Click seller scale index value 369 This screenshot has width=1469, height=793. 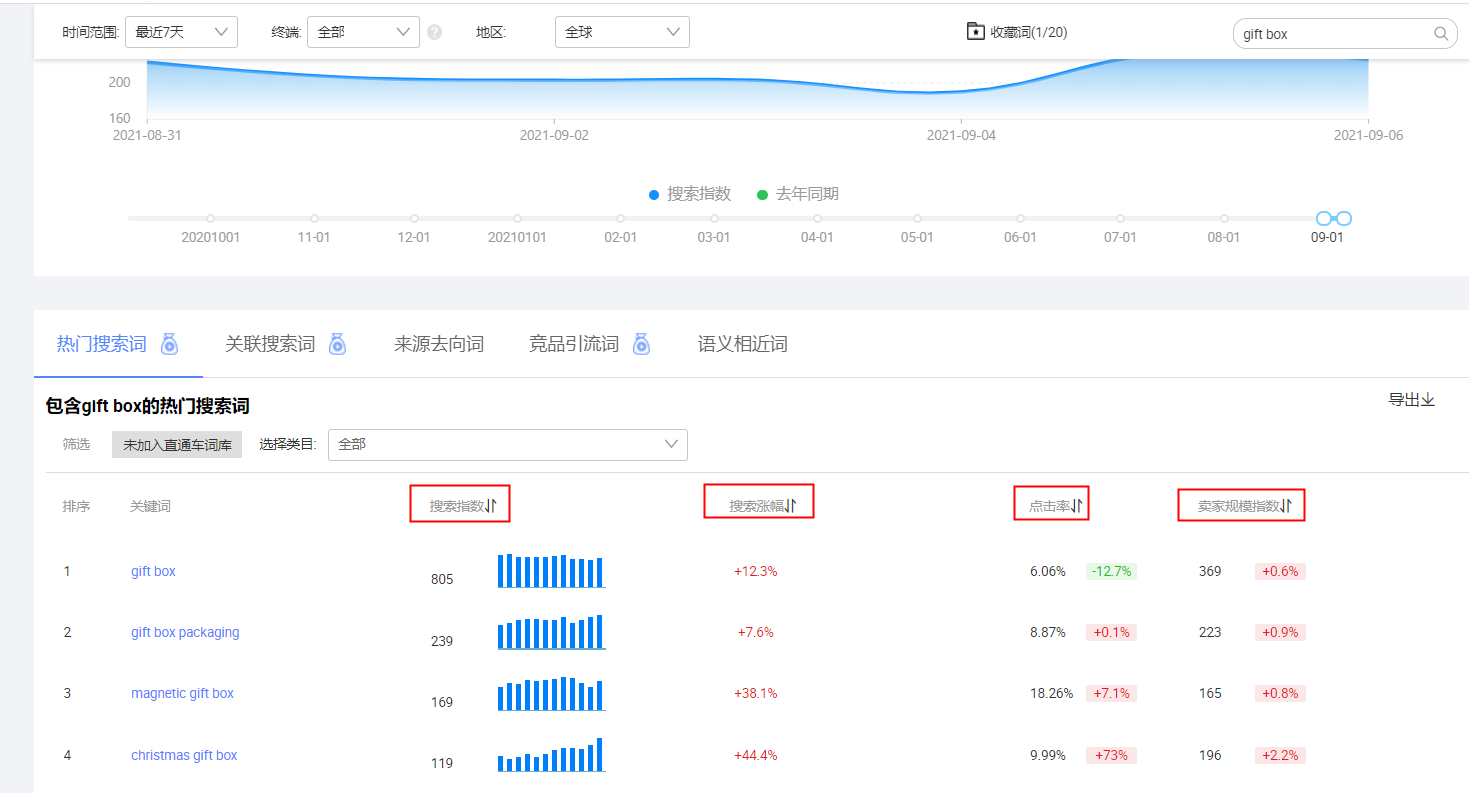tap(1210, 571)
